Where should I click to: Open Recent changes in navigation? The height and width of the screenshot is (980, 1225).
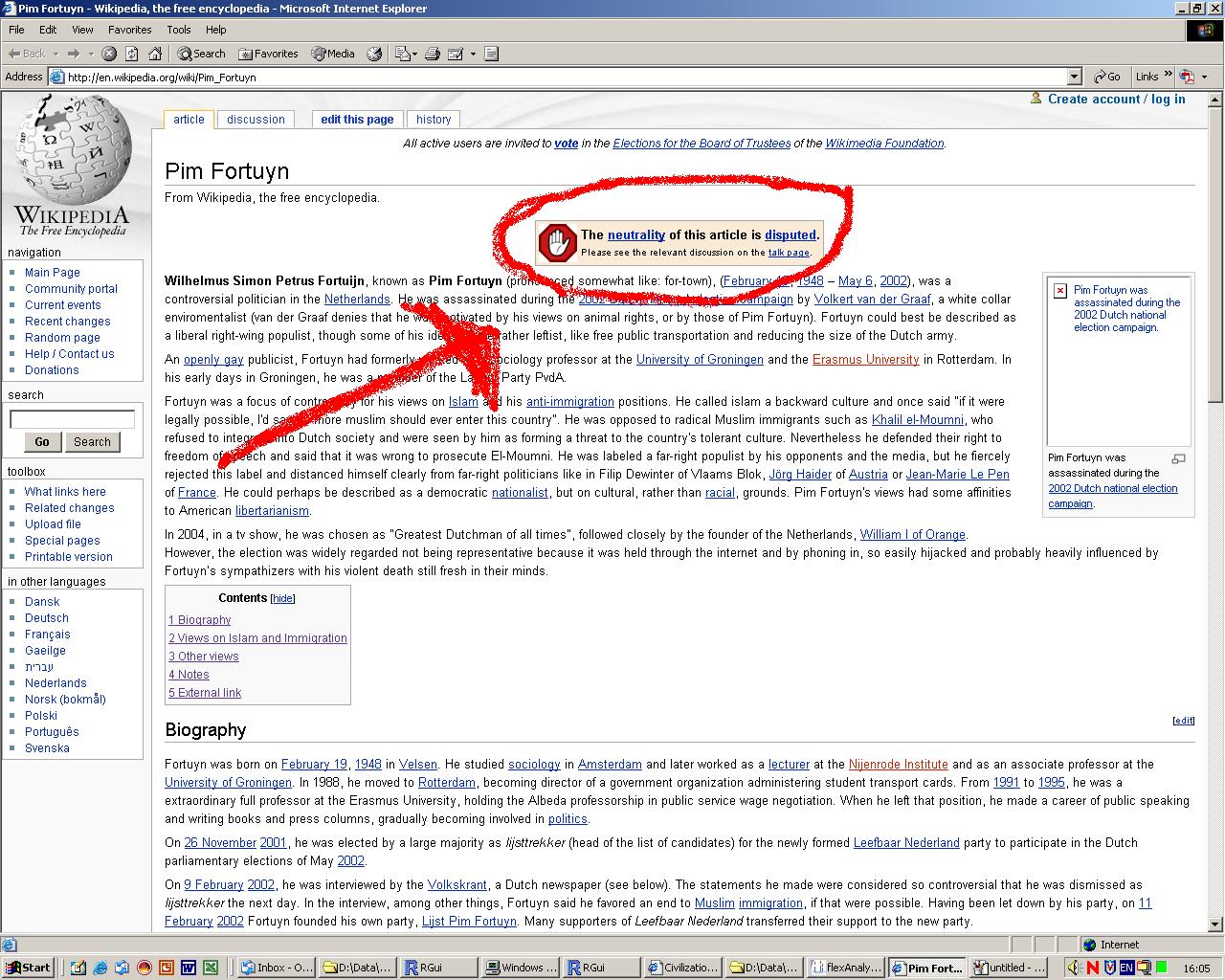click(67, 321)
